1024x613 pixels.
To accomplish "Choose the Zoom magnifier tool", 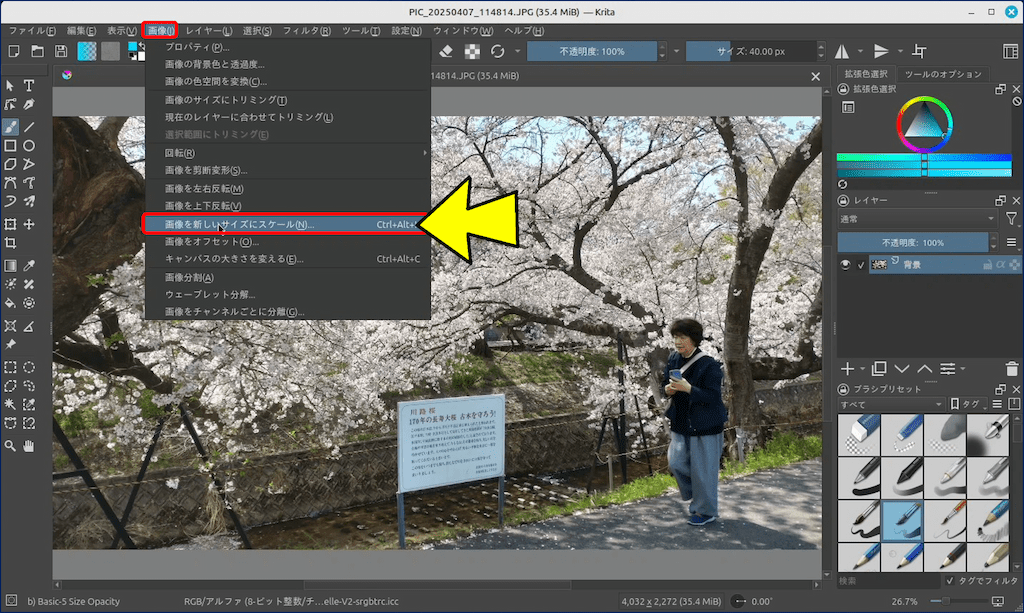I will coord(10,446).
